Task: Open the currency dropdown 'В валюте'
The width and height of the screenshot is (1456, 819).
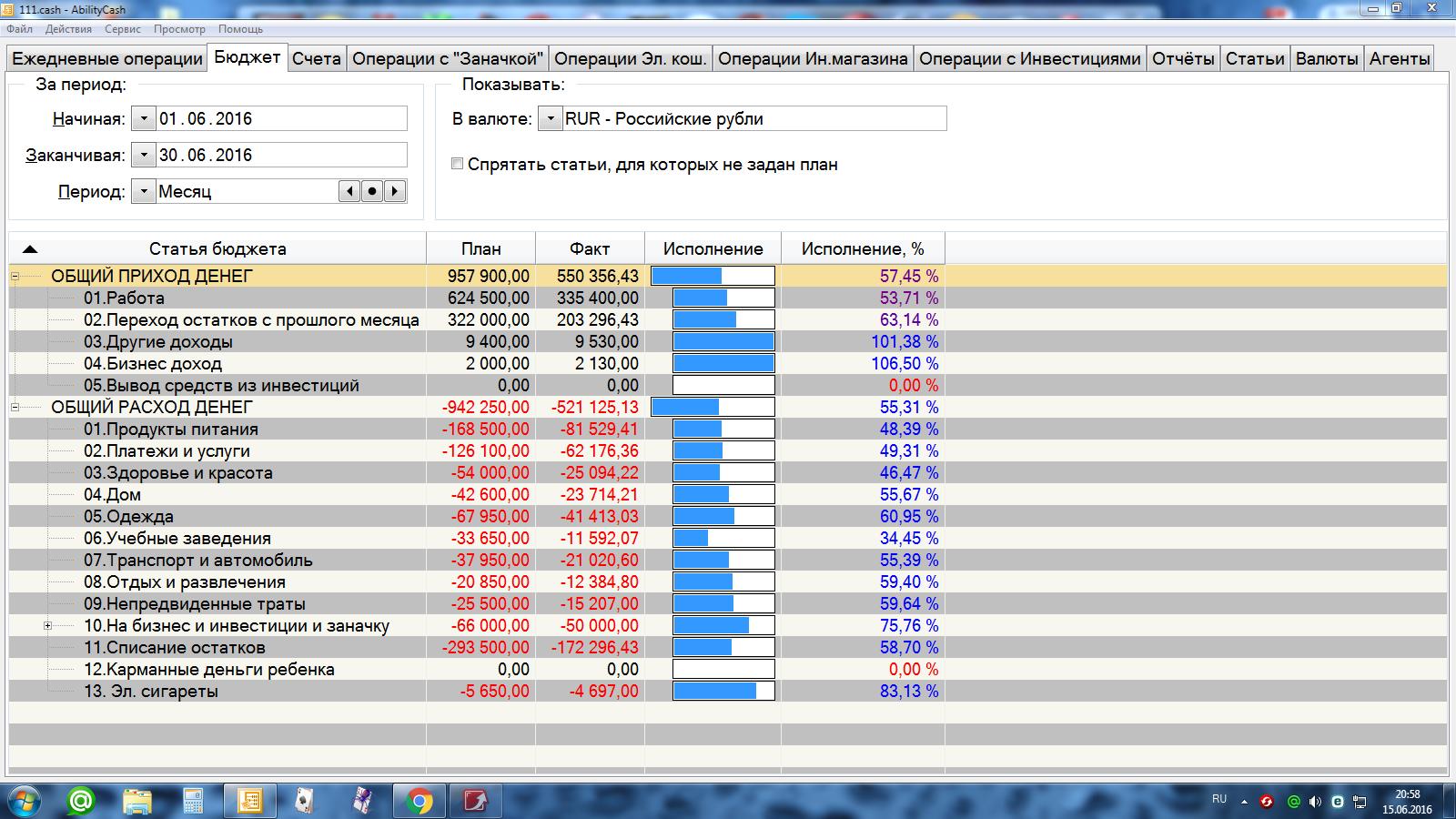Action: (550, 119)
